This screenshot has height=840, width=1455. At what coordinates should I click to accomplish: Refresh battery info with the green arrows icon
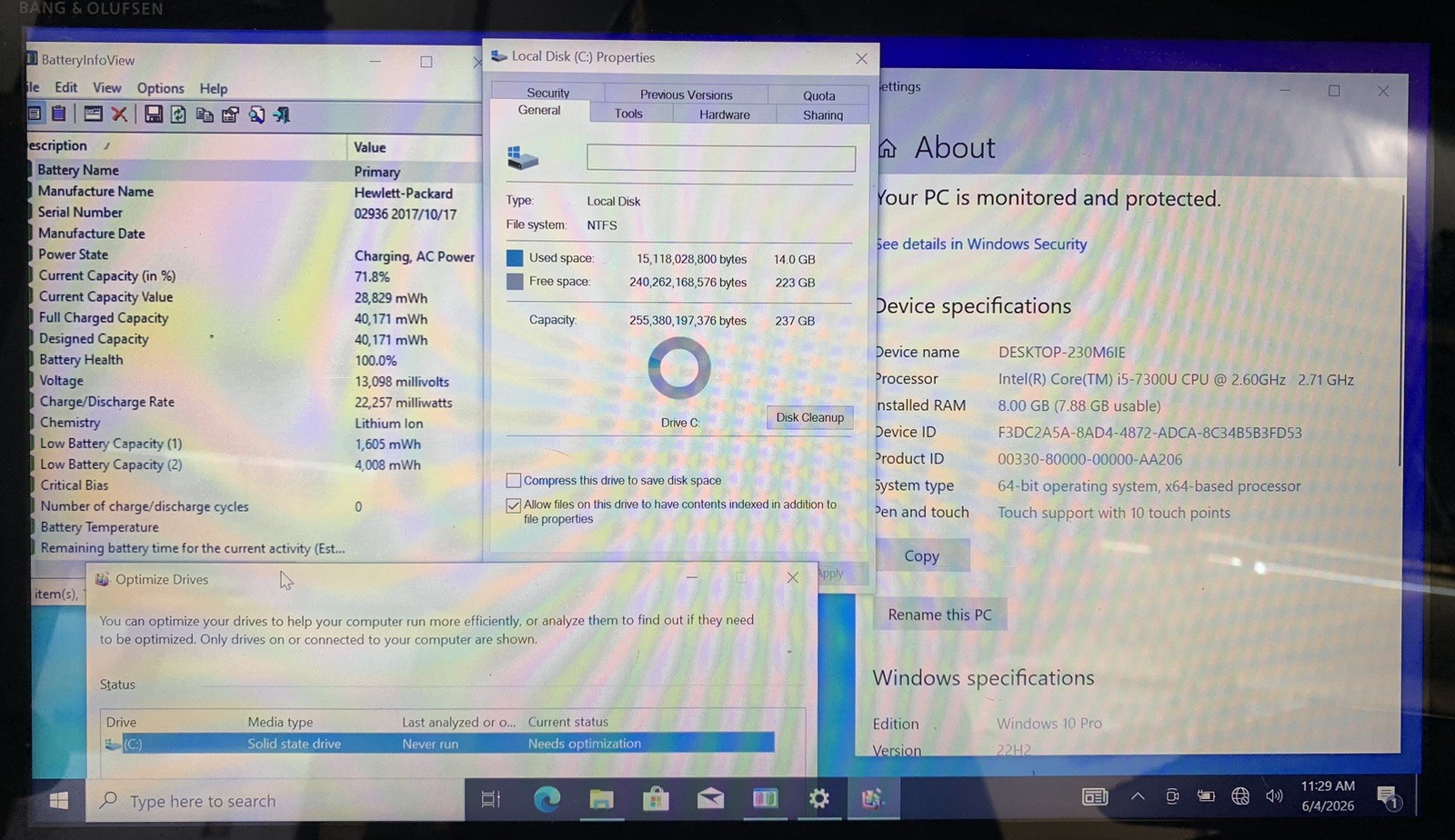click(x=179, y=115)
